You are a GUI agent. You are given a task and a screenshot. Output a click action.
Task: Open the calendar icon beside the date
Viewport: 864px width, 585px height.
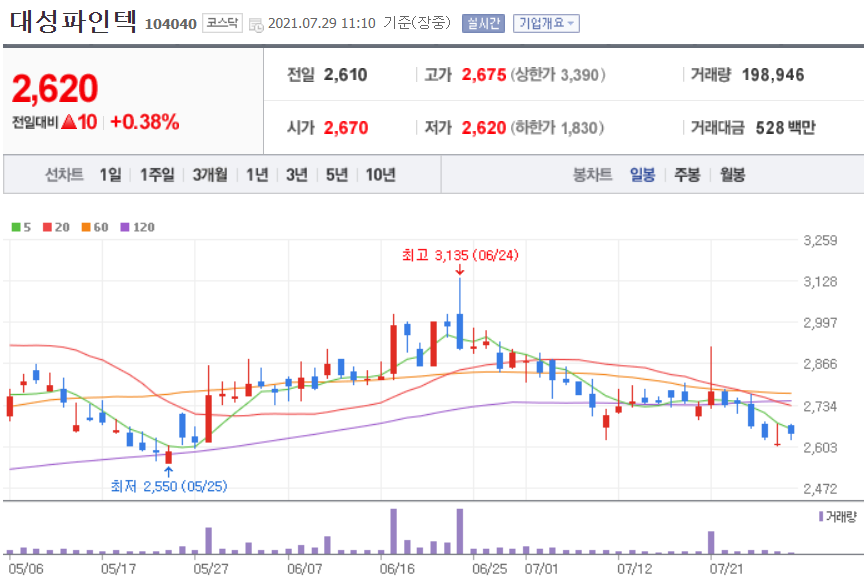coord(256,24)
